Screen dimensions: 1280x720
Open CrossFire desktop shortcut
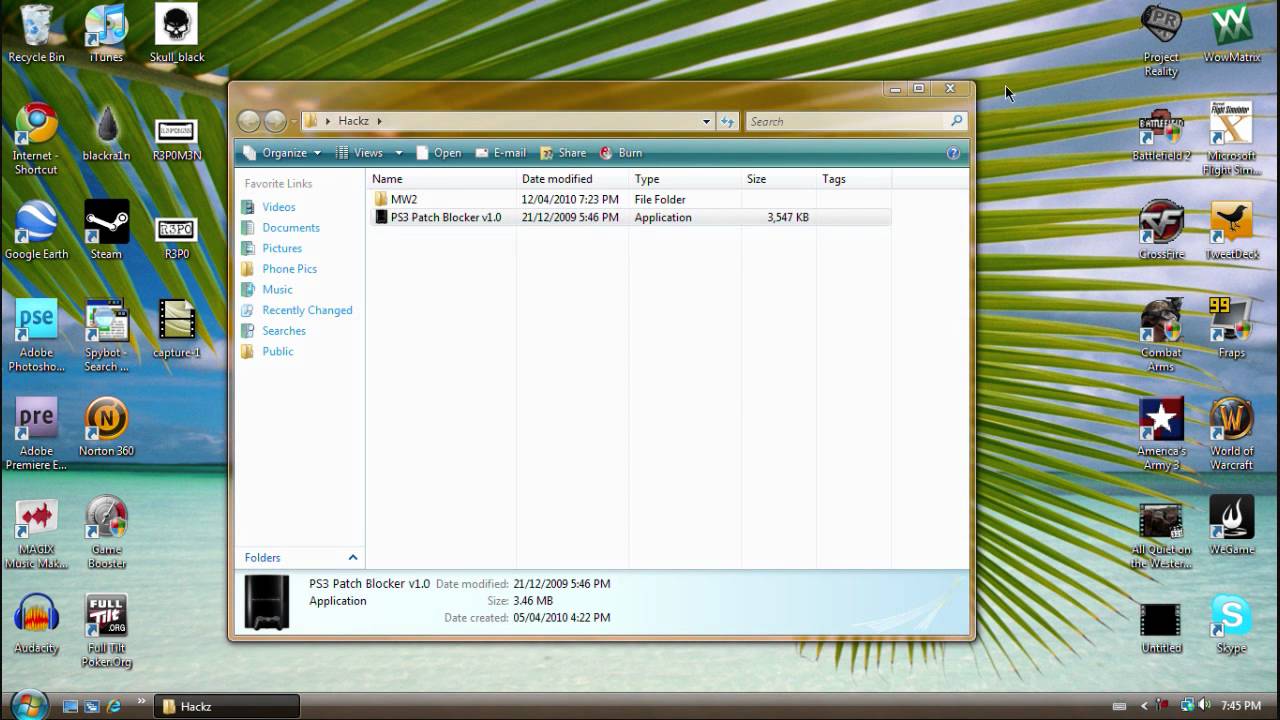pos(1161,231)
